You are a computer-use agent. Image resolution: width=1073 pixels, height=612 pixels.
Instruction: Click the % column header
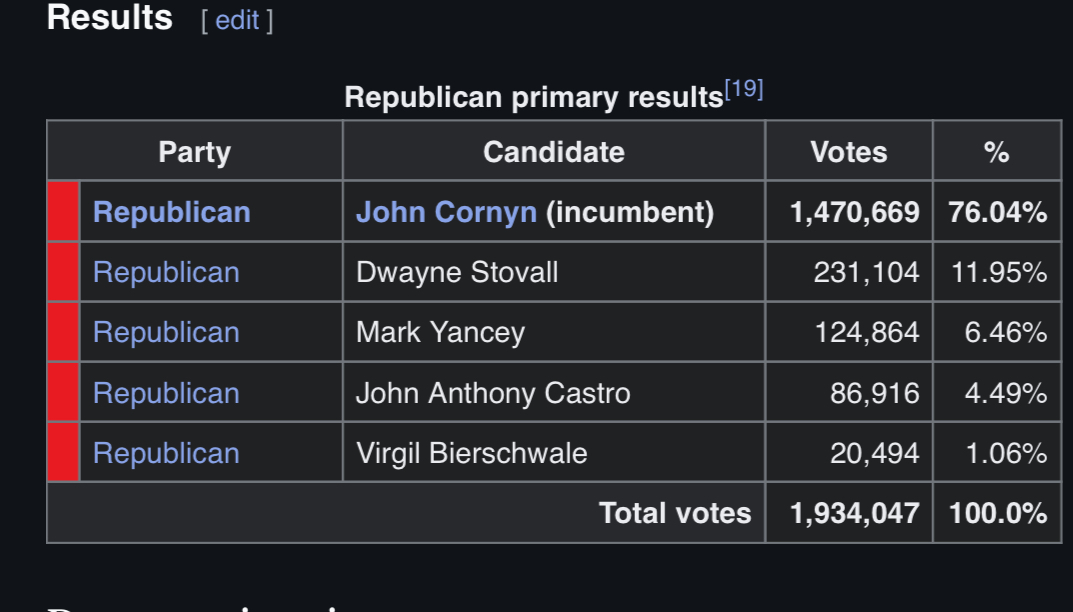(996, 152)
